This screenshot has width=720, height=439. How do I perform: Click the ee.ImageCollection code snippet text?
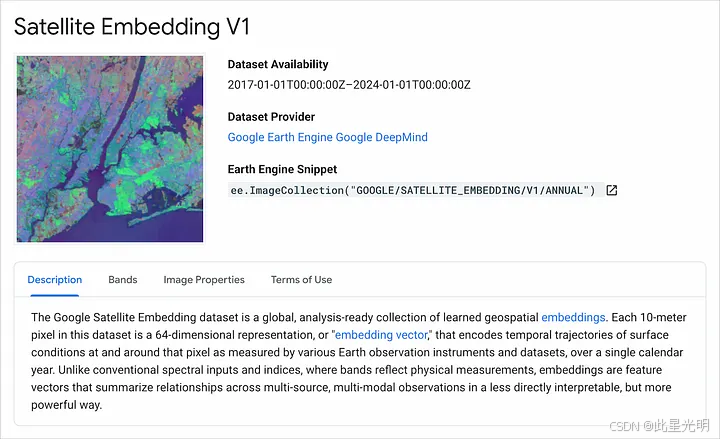(x=413, y=190)
